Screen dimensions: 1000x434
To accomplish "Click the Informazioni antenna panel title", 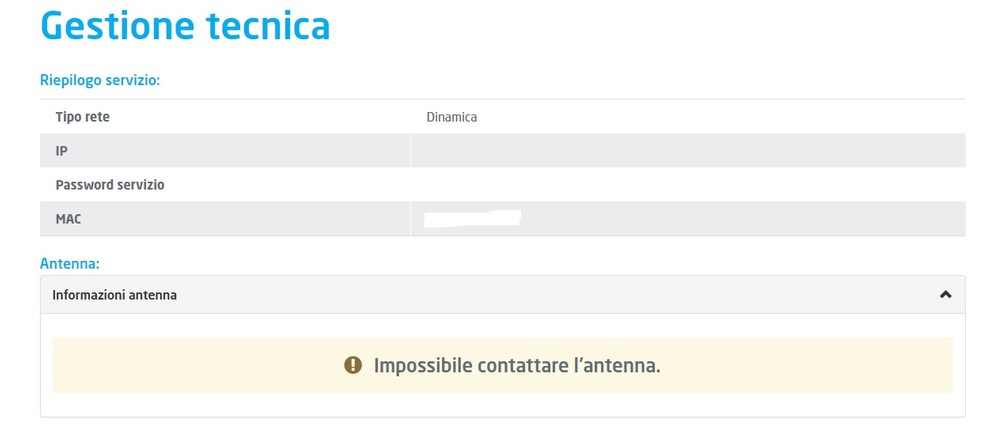I will coord(114,295).
